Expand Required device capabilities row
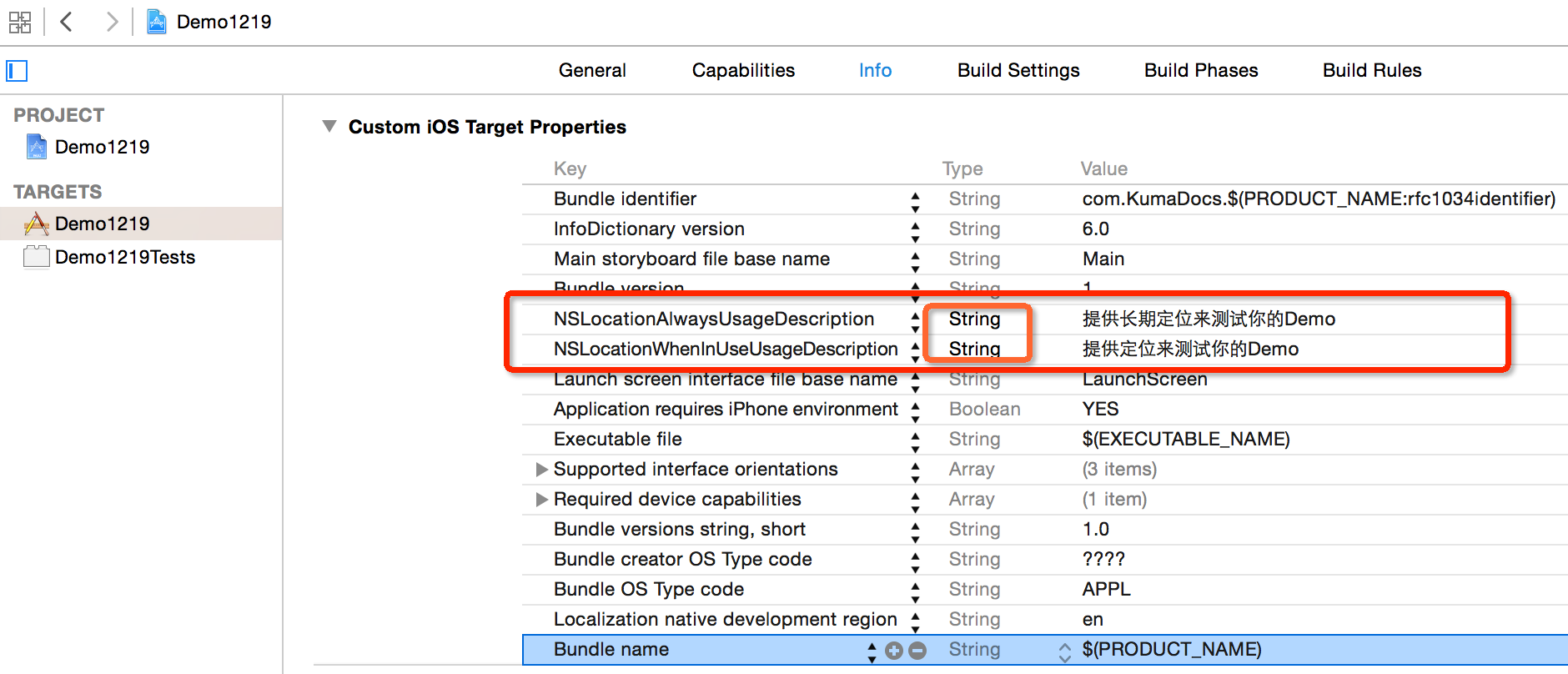Image resolution: width=1568 pixels, height=674 pixels. [x=542, y=500]
